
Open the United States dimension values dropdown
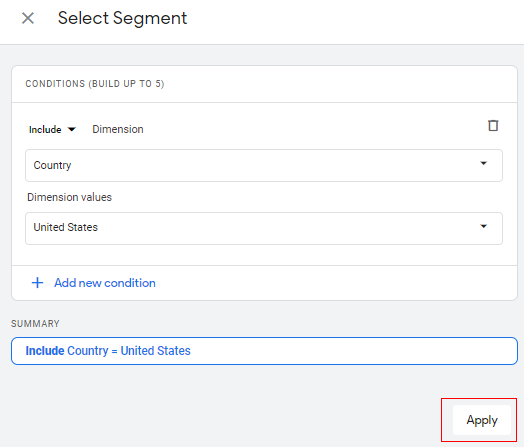point(264,228)
